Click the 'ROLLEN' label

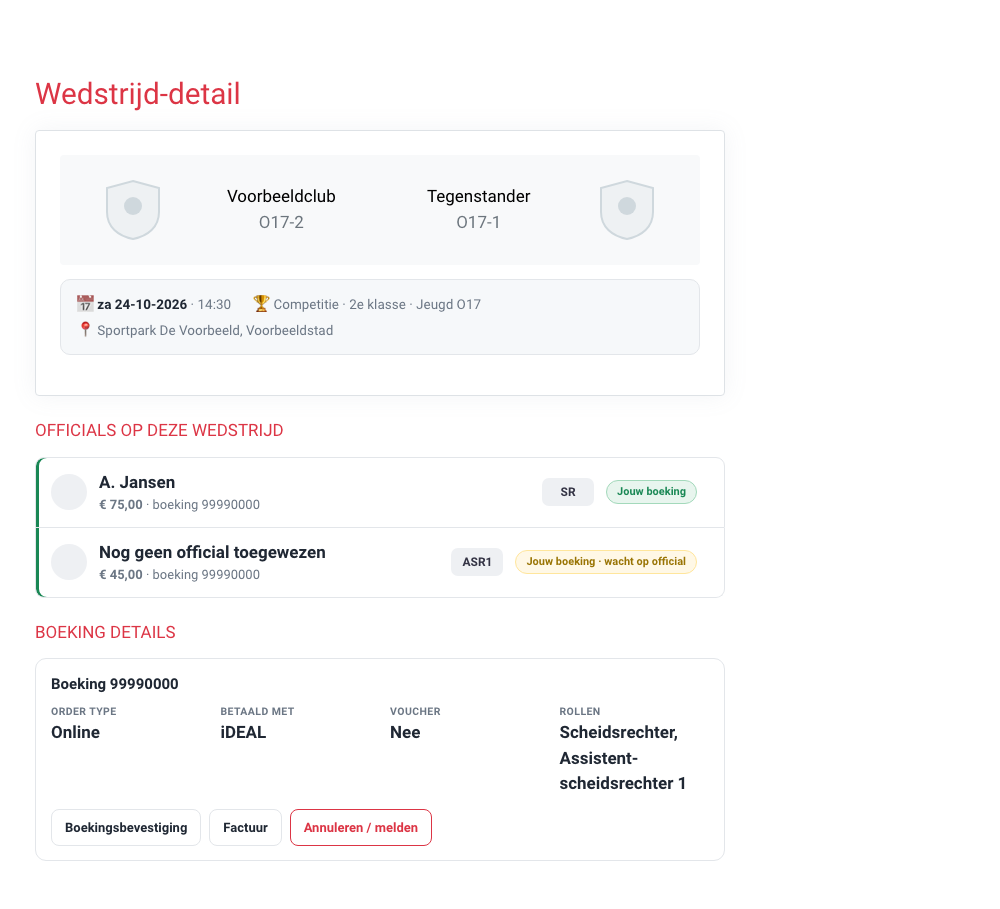[580, 711]
